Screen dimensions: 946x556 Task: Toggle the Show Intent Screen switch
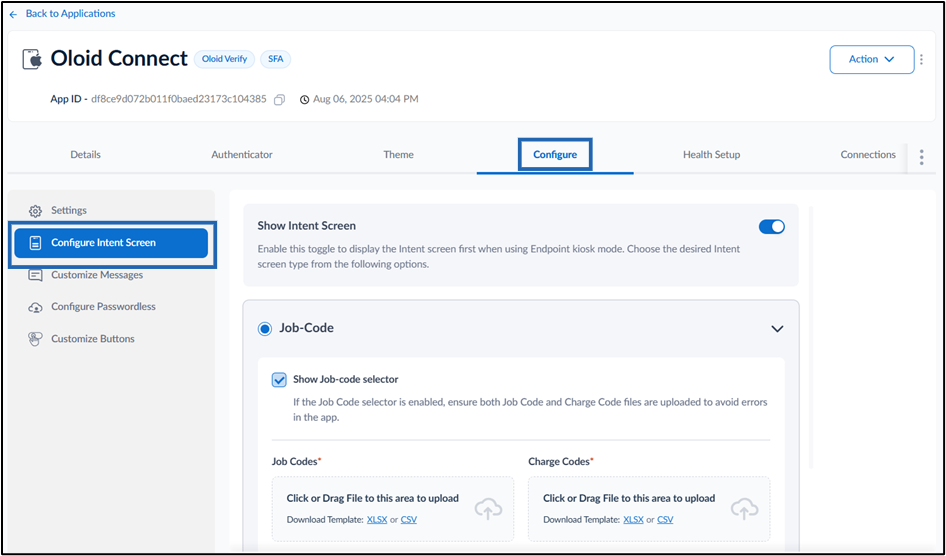(x=772, y=227)
